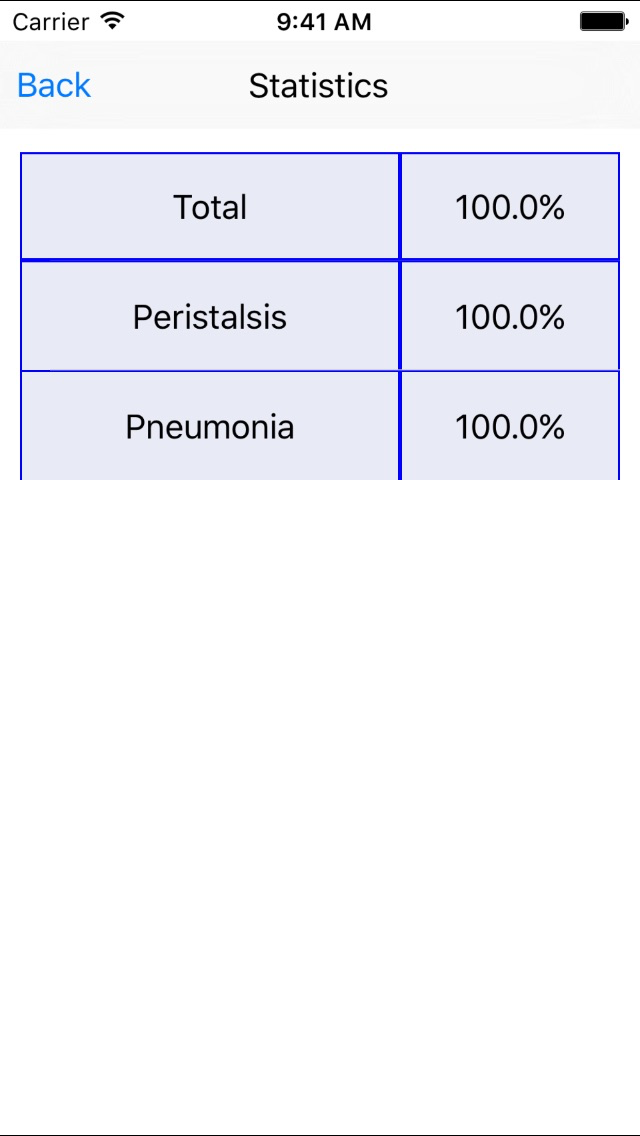Tap the Peristalsis row's 100.0% value
Viewport: 640px width, 1136px height.
(510, 317)
